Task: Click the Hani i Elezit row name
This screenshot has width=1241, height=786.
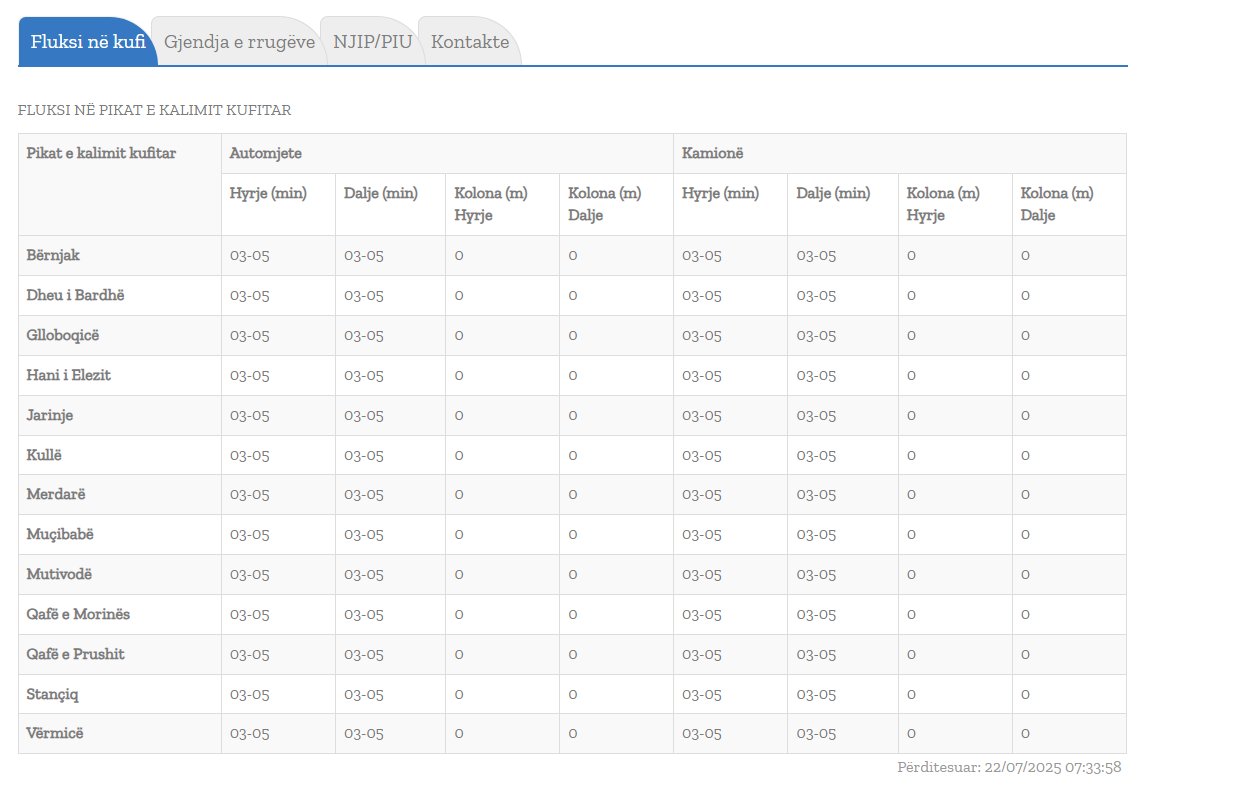Action: pos(68,375)
